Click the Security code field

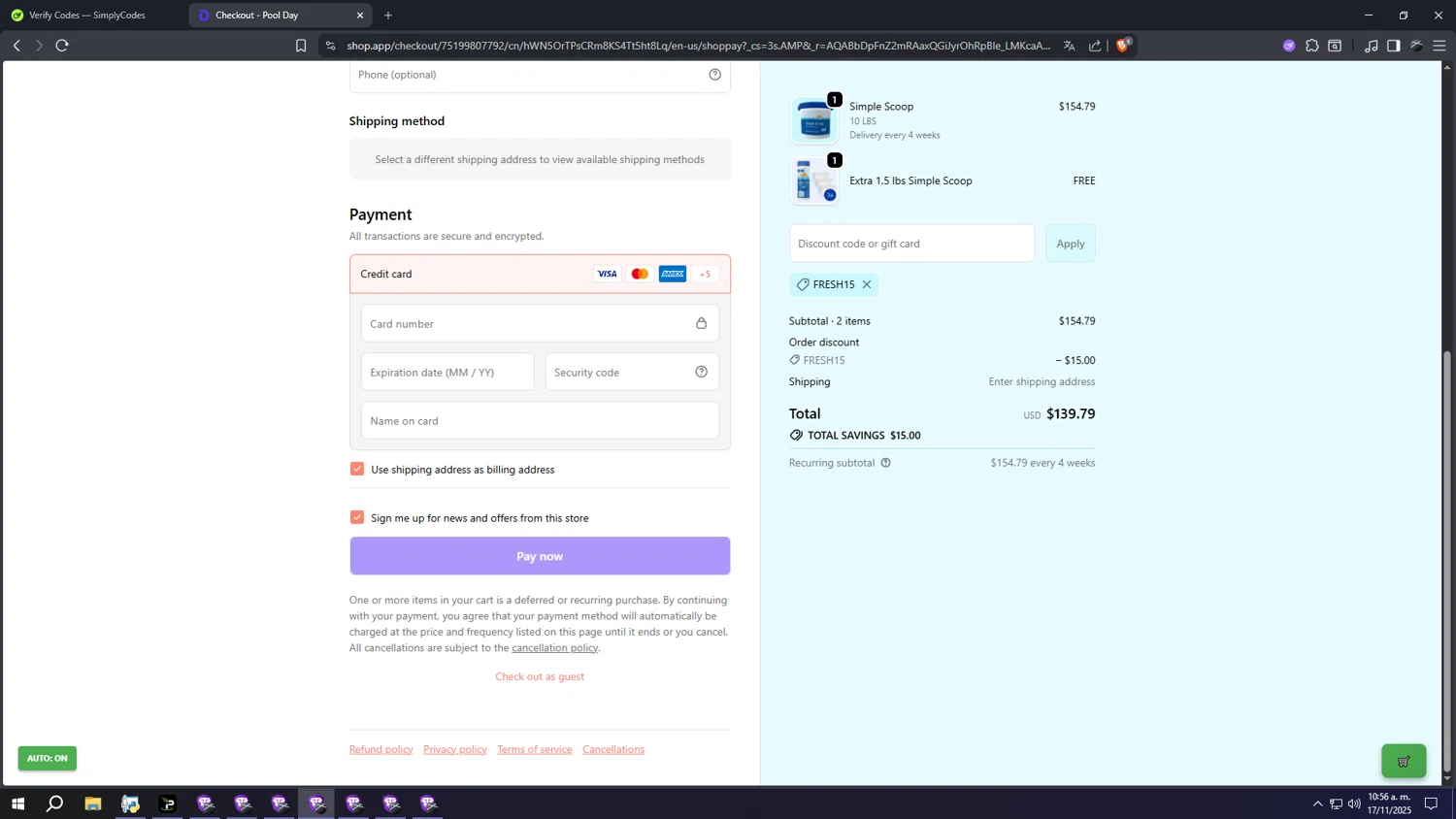pos(632,372)
